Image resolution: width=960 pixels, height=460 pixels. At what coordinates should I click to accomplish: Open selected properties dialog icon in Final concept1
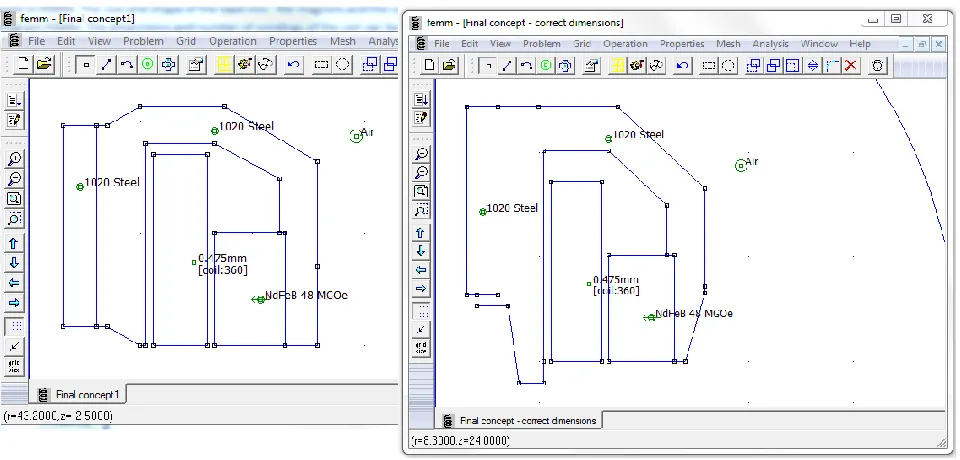tap(196, 64)
